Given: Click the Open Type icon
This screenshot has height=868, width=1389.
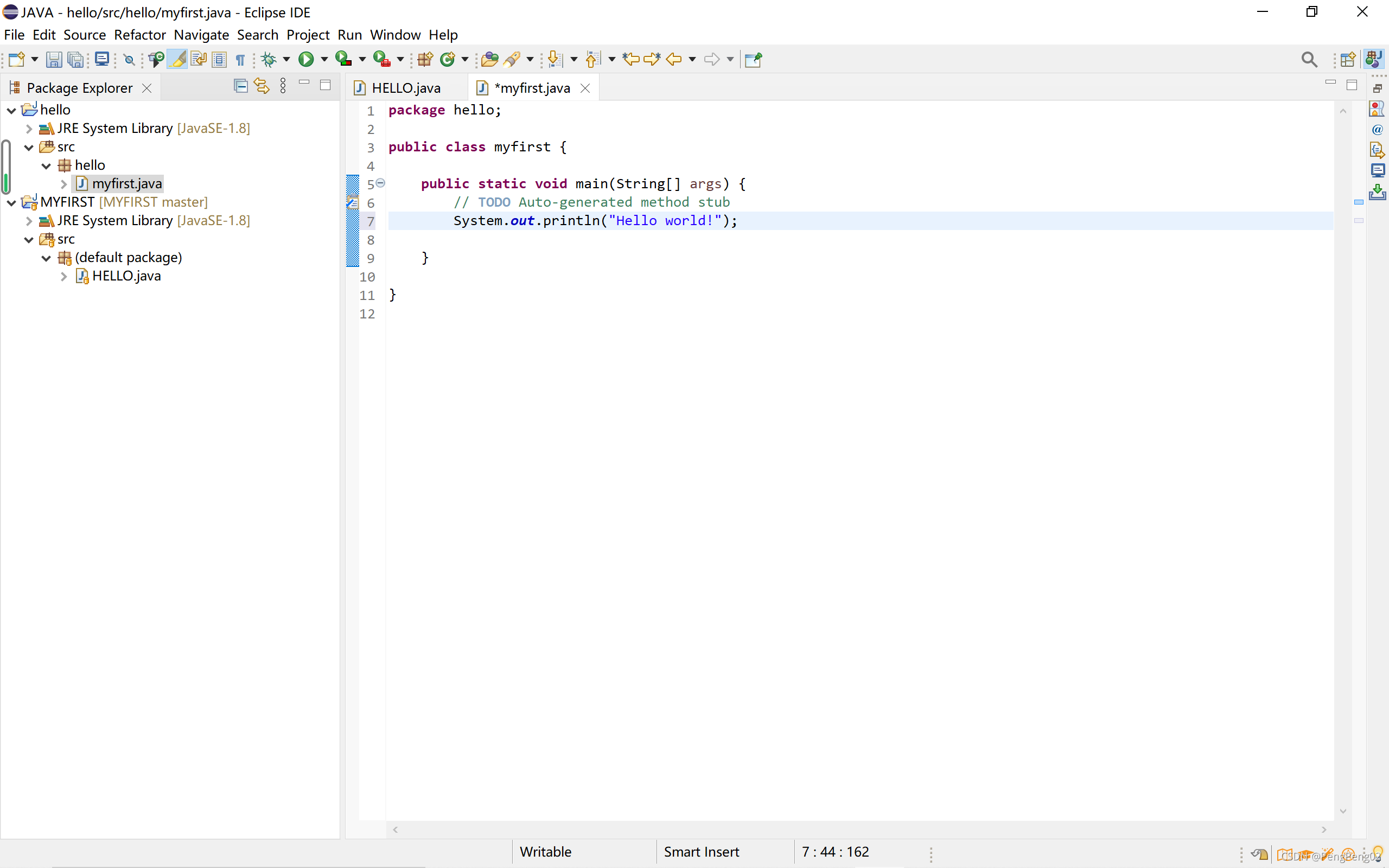Looking at the screenshot, I should coord(489,59).
